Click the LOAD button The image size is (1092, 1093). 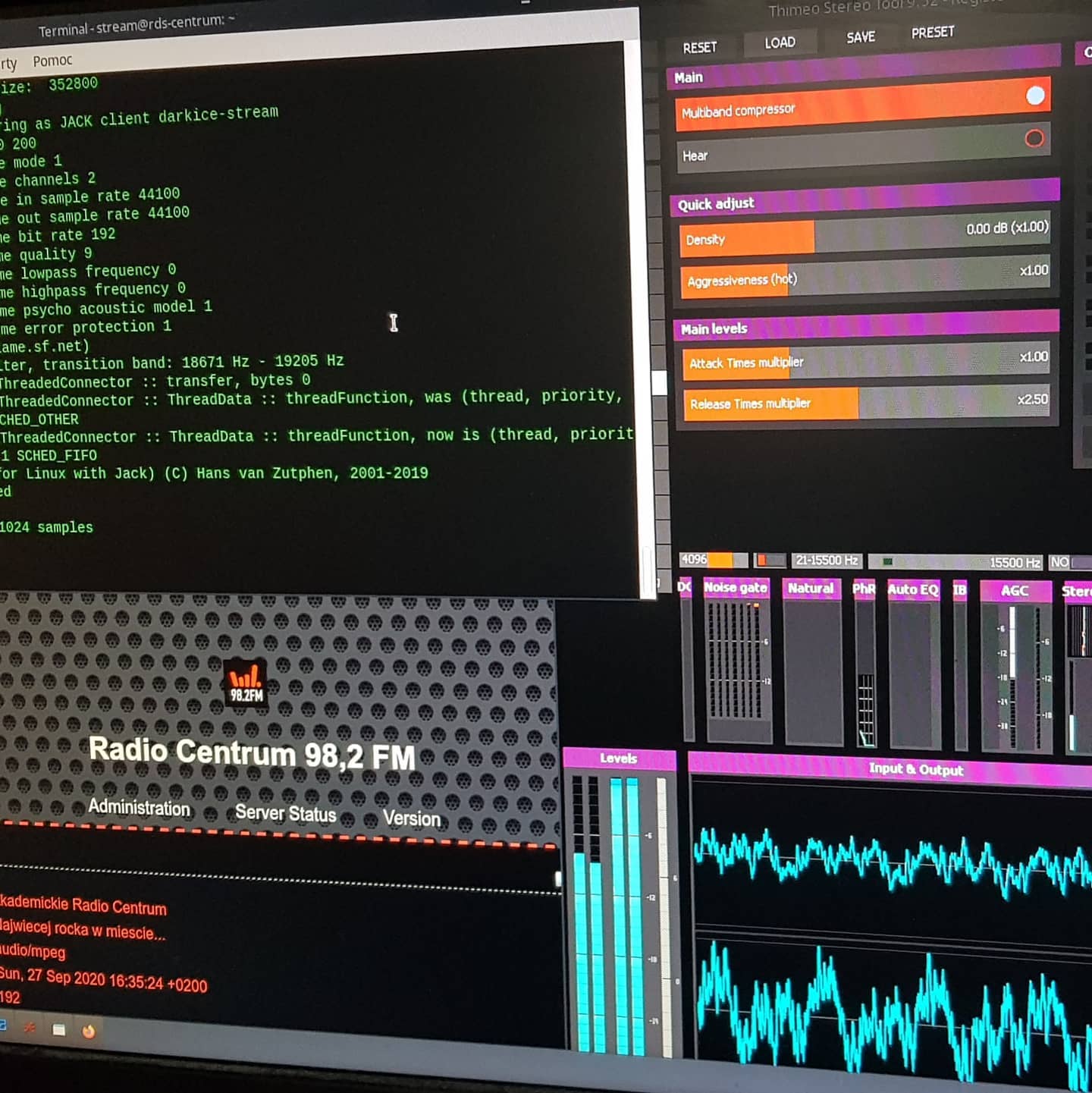point(780,43)
